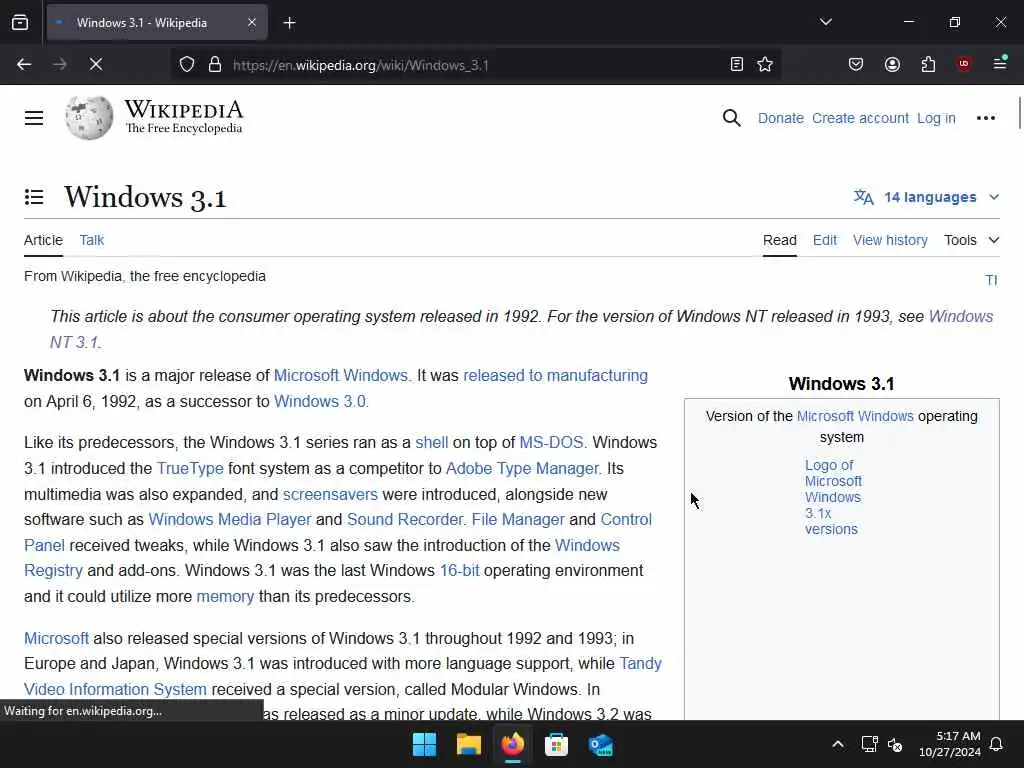Open the 16-bit link
Screen dimensions: 1024x768
pos(459,570)
